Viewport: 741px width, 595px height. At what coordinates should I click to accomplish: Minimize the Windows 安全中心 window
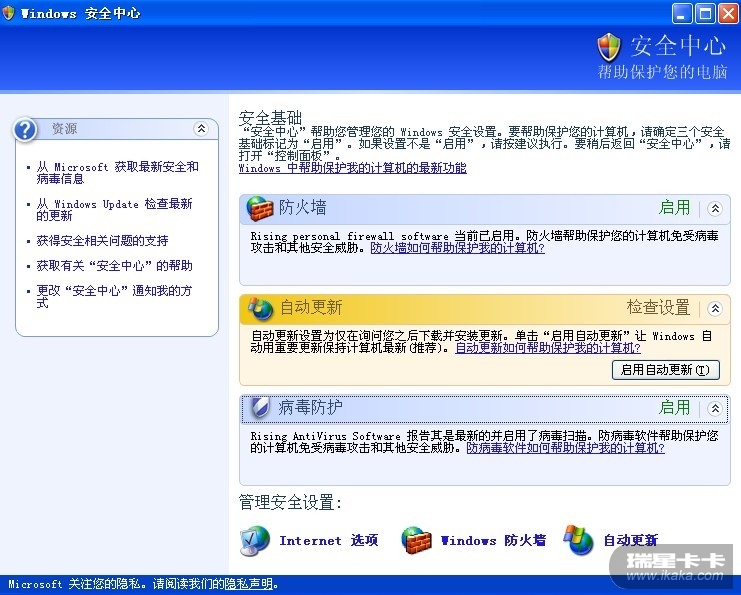click(x=681, y=13)
